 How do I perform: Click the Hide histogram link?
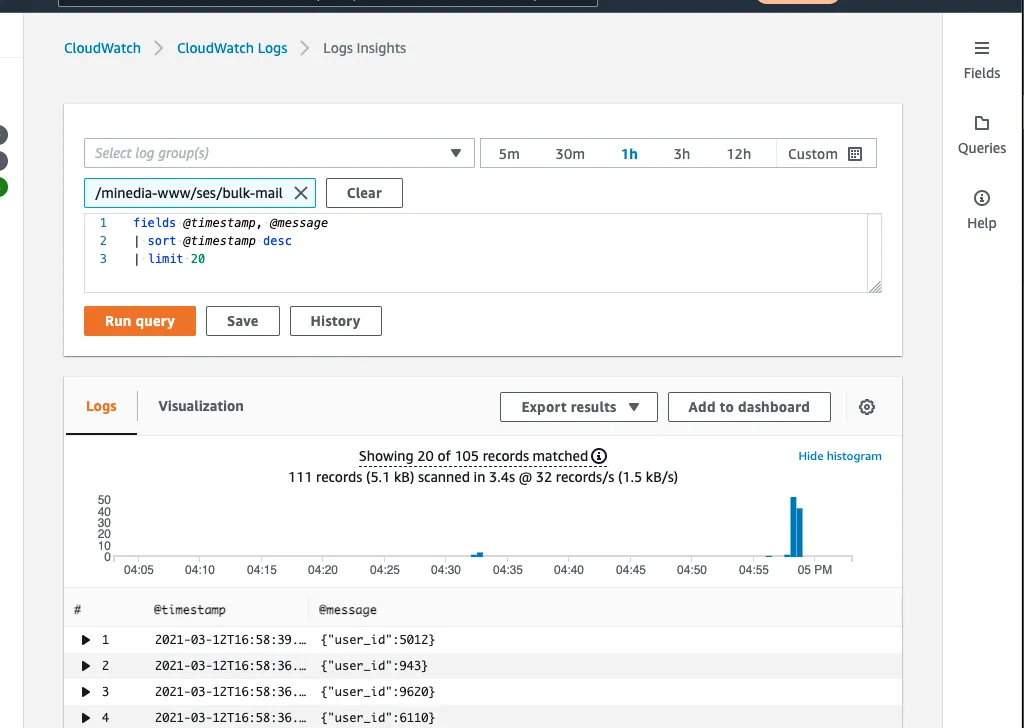pos(839,456)
